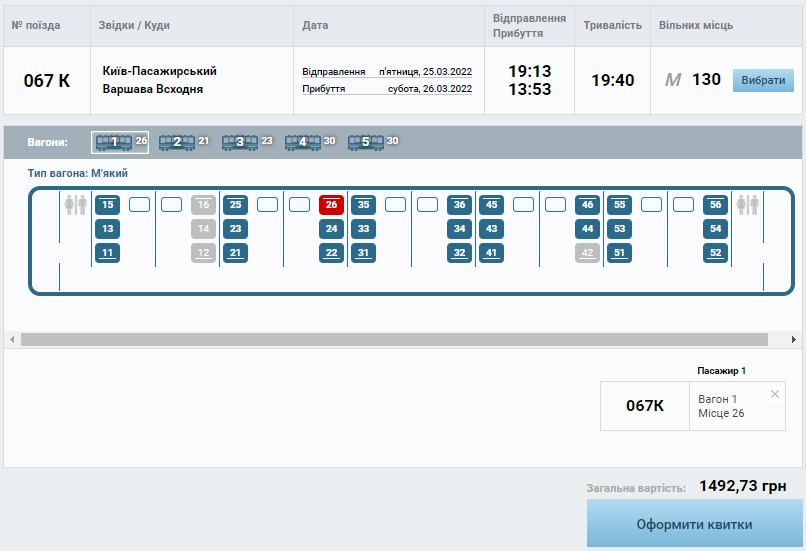Remove passenger 1 ticket with X
Screen dimensions: 806x551
(x=774, y=395)
